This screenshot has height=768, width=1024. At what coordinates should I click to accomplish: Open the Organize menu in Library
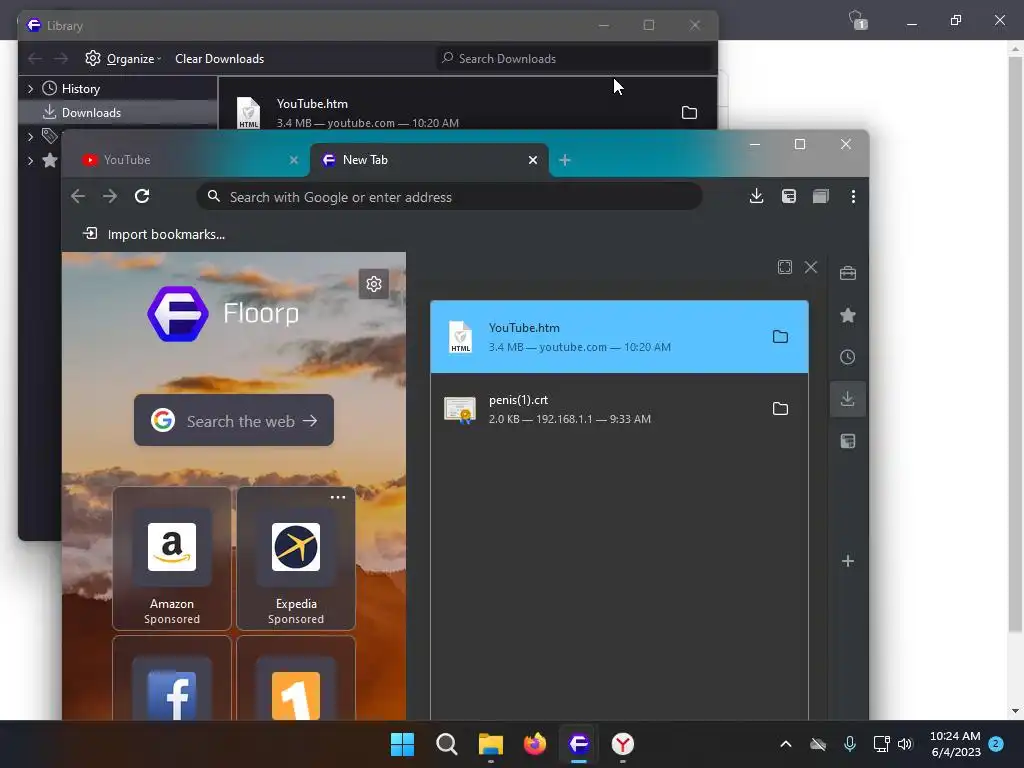123,59
